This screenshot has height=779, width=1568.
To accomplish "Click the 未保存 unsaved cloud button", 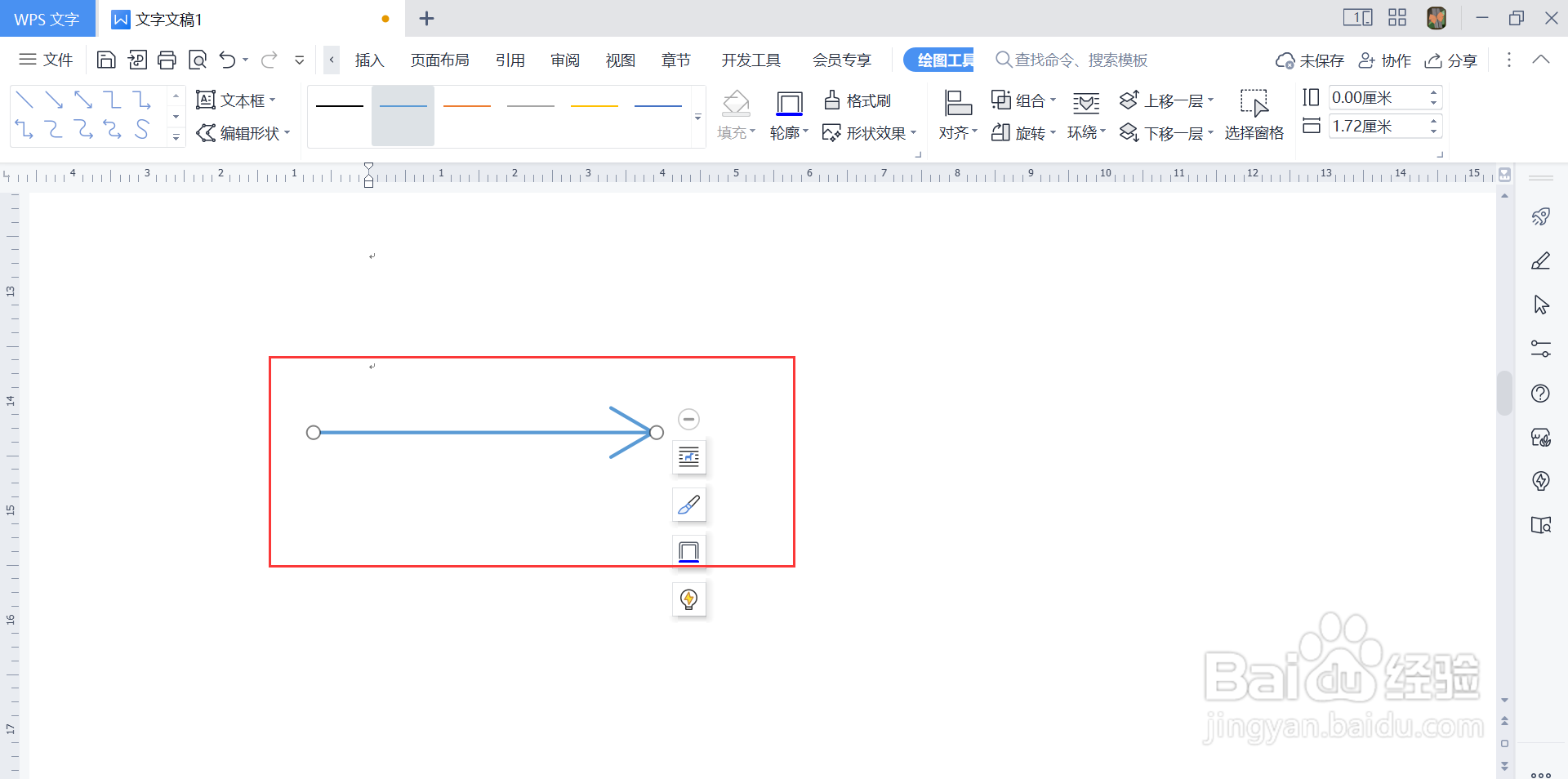I will coord(1309,60).
